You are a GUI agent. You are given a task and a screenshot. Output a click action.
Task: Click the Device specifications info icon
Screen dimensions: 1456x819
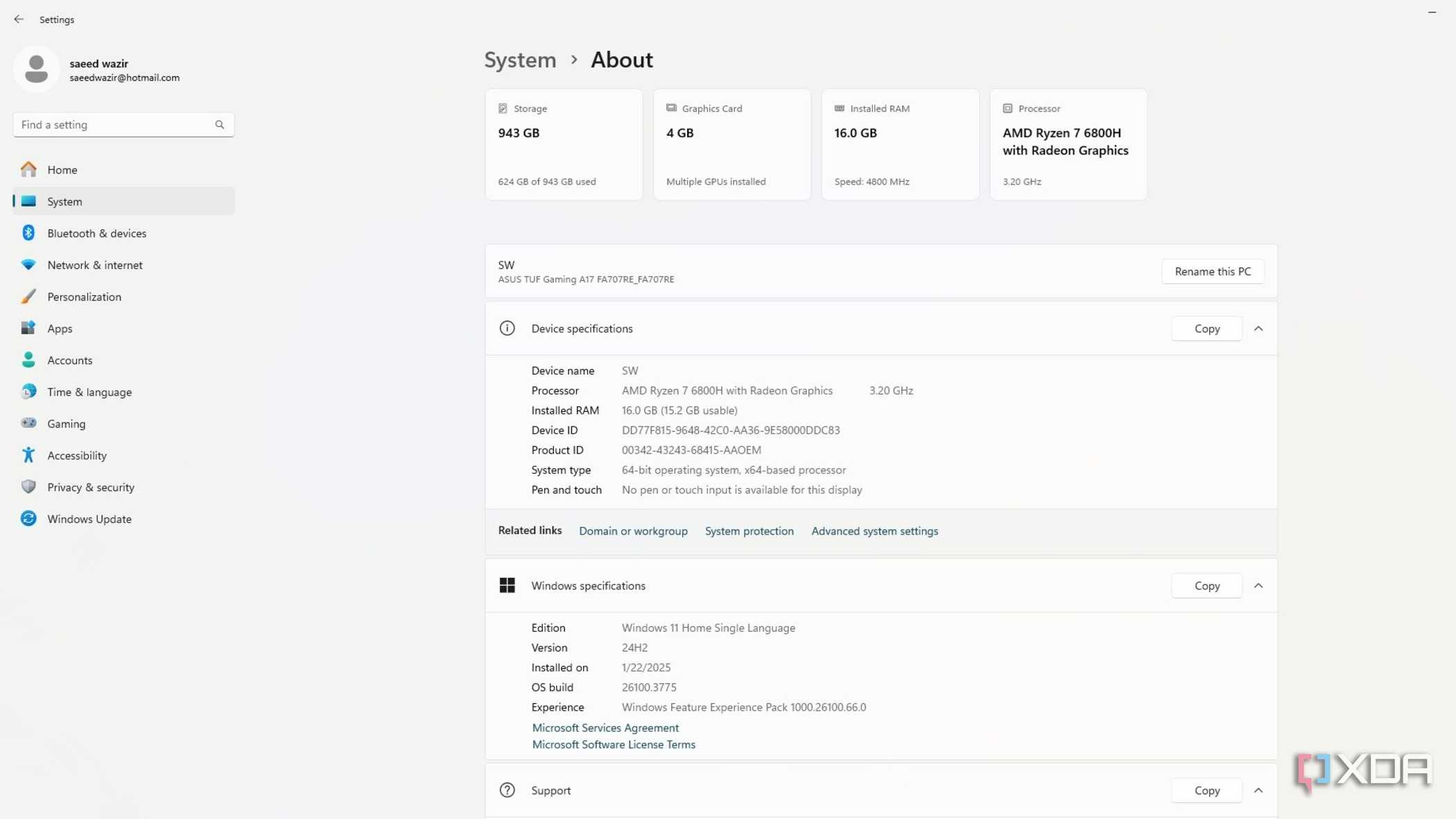(x=507, y=328)
